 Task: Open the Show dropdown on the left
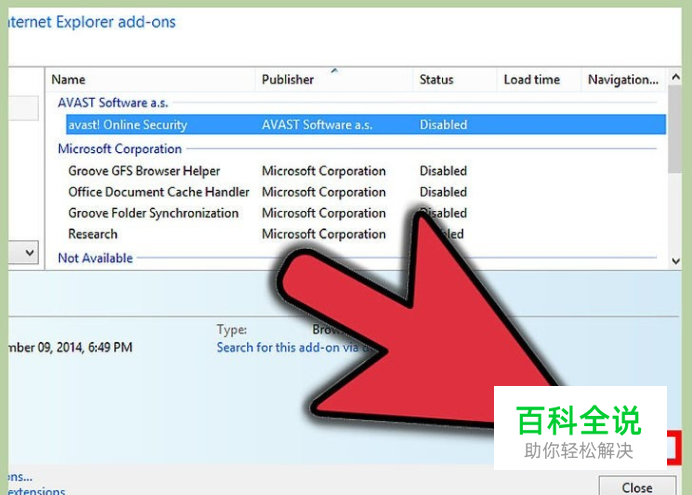[x=30, y=253]
